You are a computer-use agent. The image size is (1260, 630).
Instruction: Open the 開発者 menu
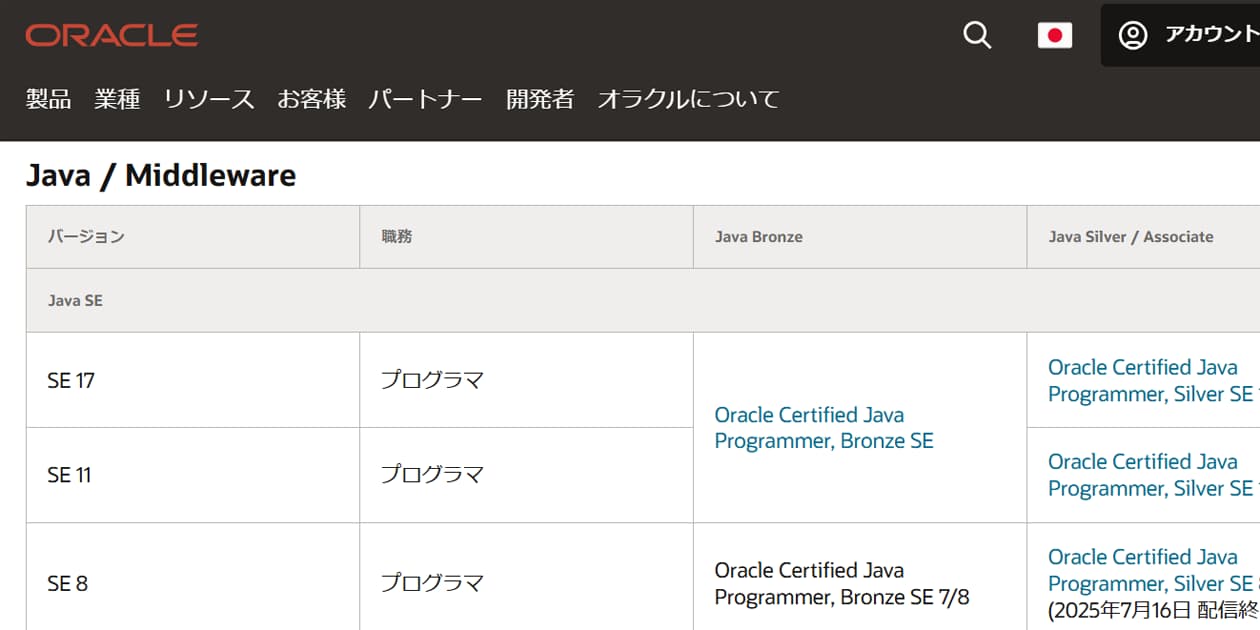(540, 99)
